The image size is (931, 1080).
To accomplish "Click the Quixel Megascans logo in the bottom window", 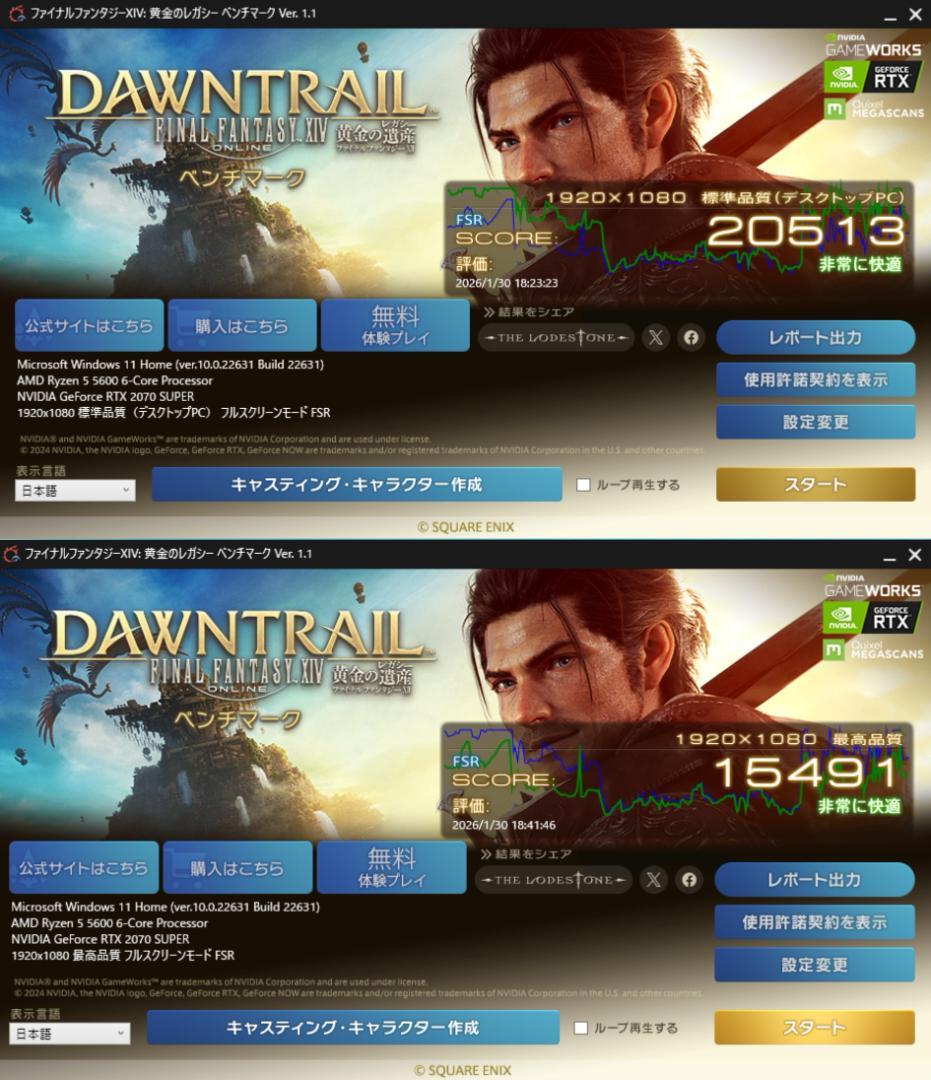I will (x=872, y=650).
